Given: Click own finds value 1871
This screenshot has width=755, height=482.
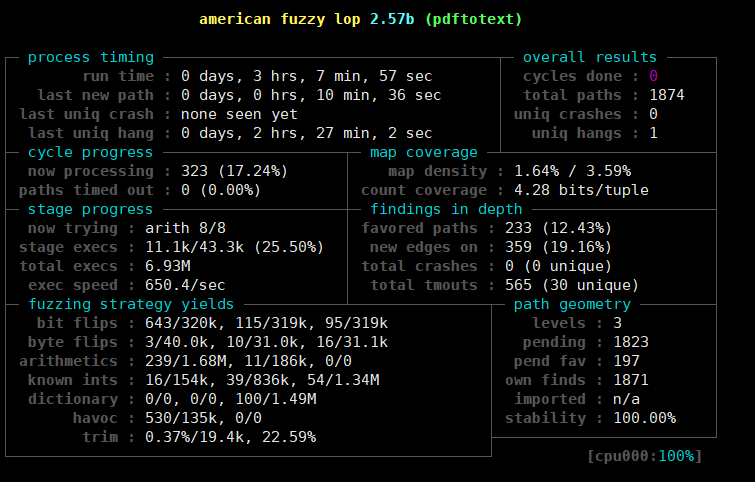Looking at the screenshot, I should (631, 380).
